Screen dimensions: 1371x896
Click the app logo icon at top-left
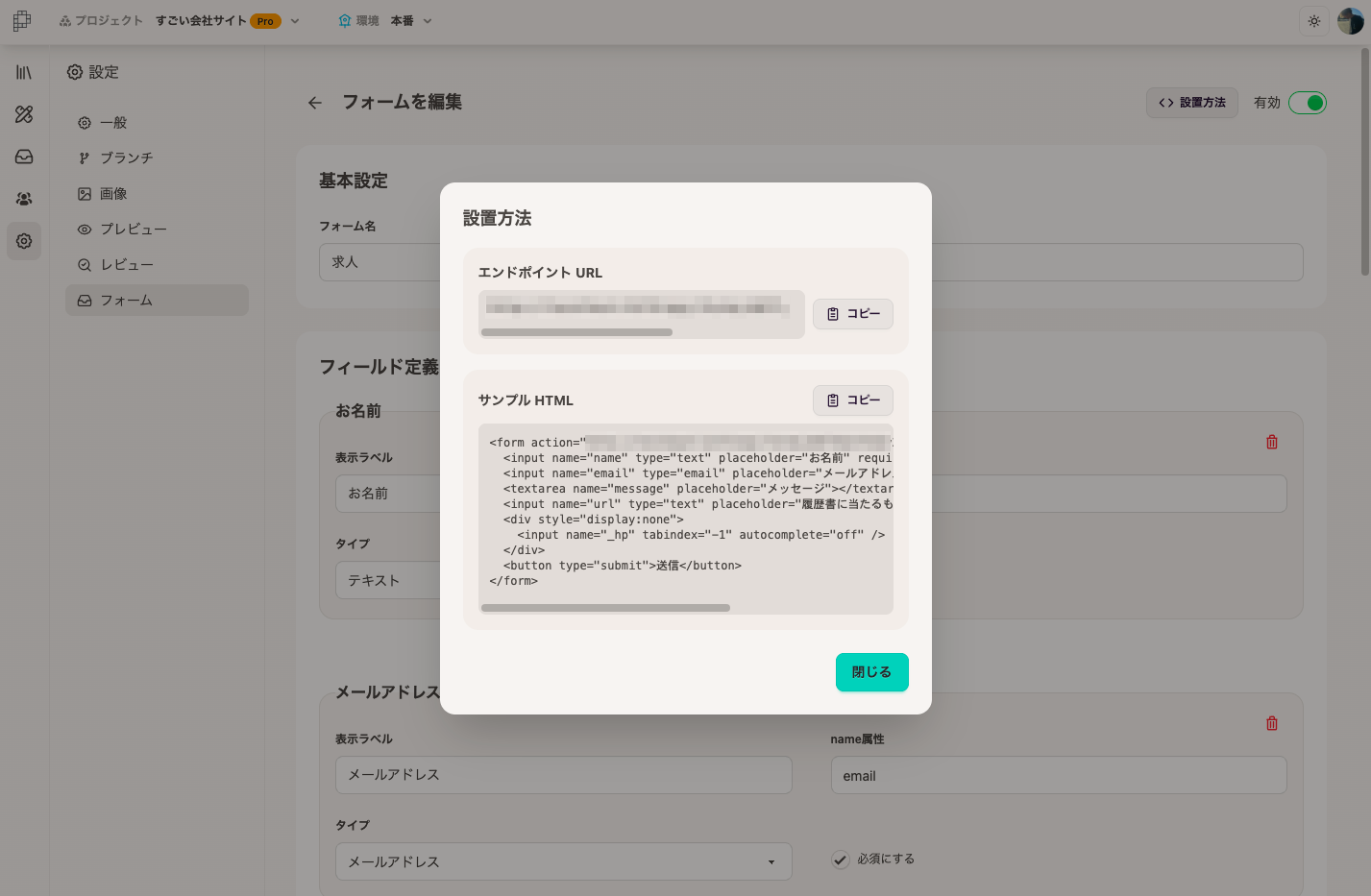tap(22, 20)
